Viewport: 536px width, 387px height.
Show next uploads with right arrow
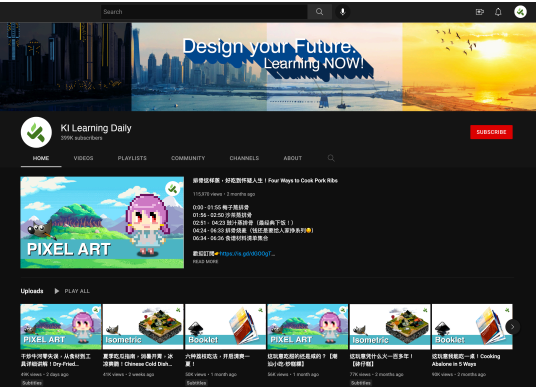click(512, 327)
